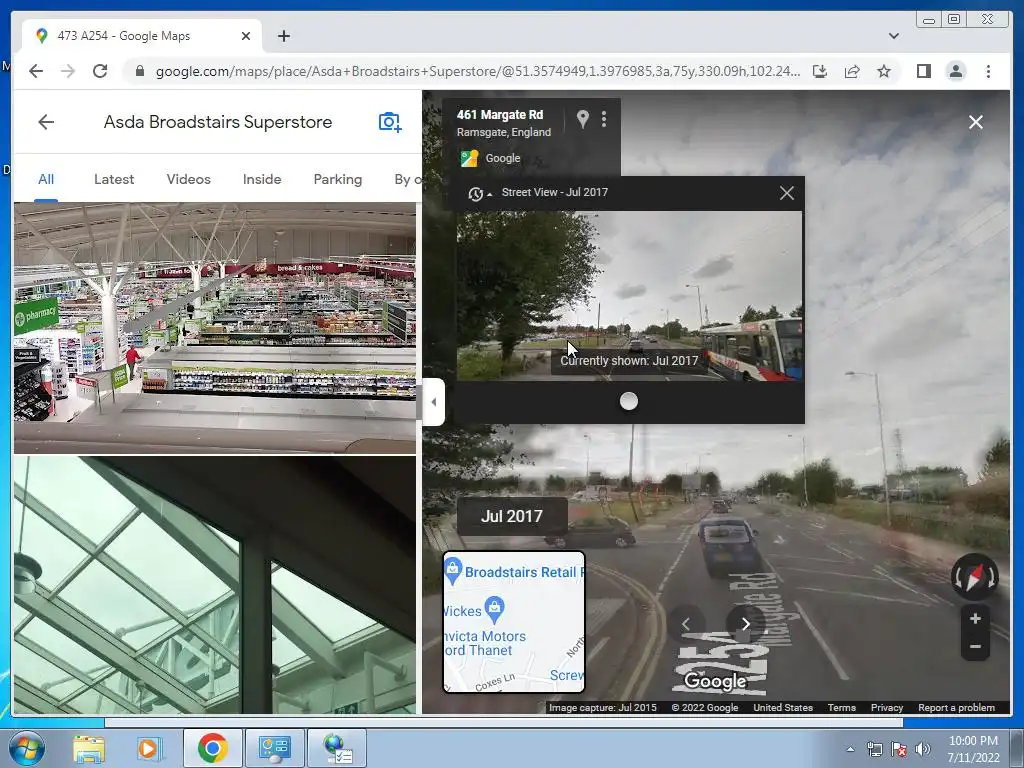Open the Chrome profile menu

tap(955, 71)
